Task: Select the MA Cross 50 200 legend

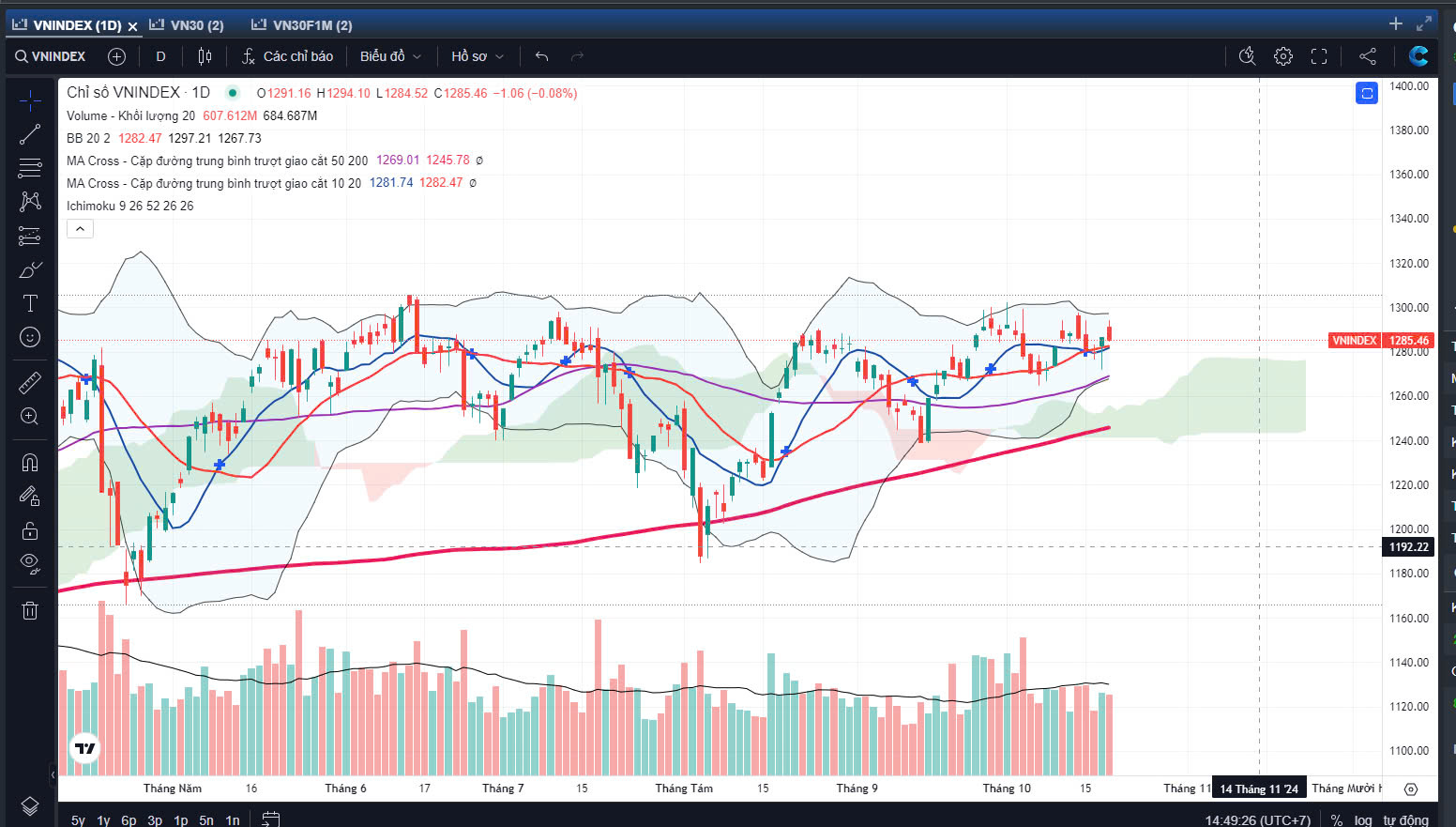Action: [x=217, y=161]
